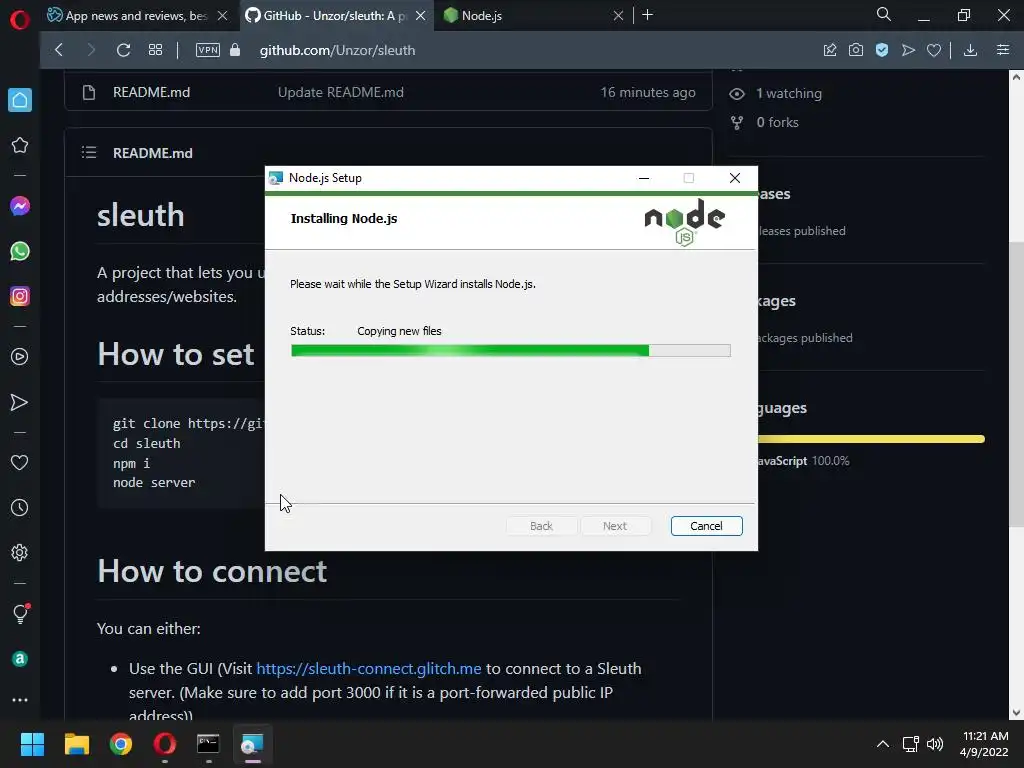Viewport: 1024px width, 768px height.
Task: Open the Node.js installer taskbar icon
Action: click(x=252, y=744)
